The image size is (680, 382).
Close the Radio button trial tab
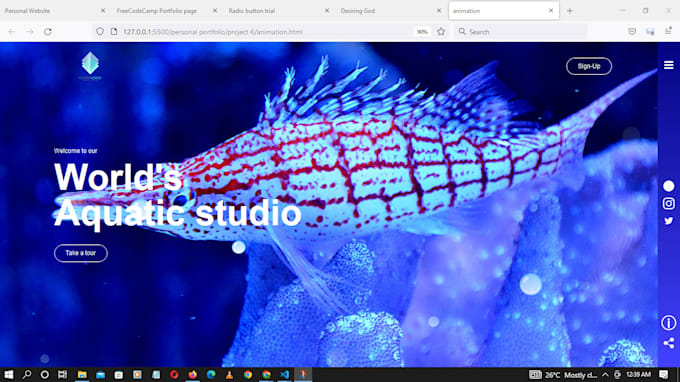(327, 11)
